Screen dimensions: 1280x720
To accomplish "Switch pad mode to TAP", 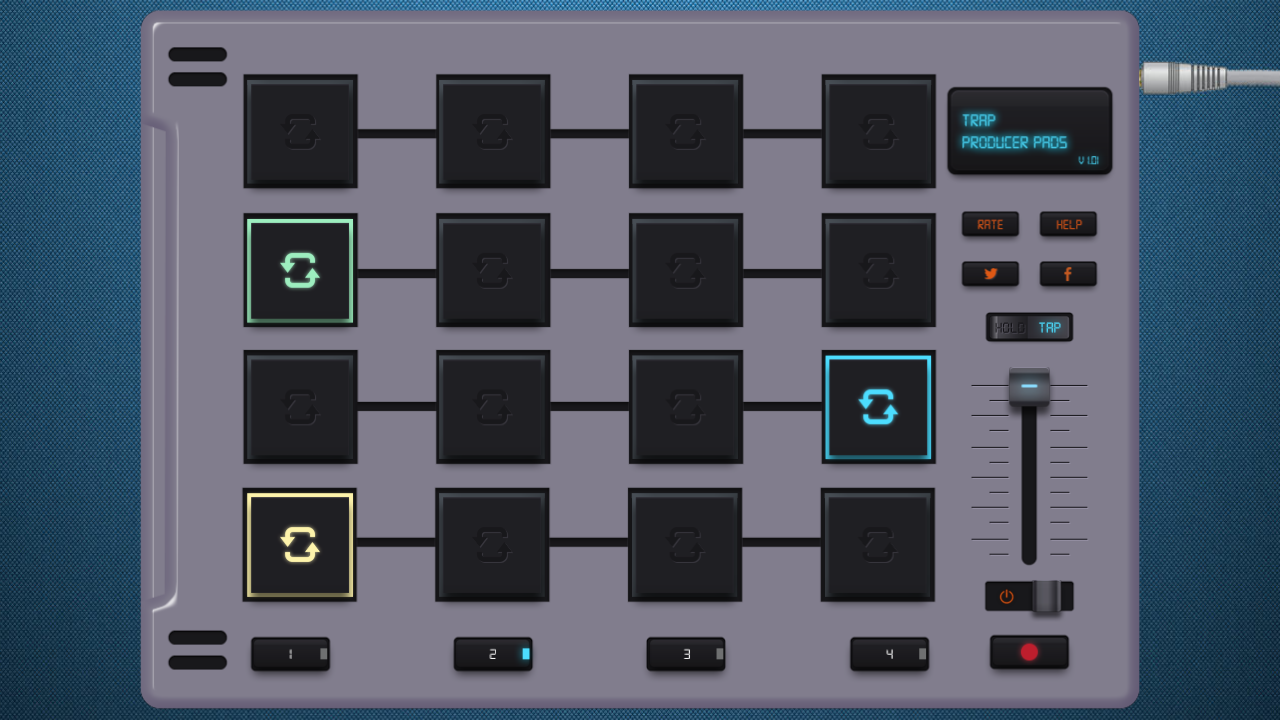I will pyautogui.click(x=1050, y=327).
